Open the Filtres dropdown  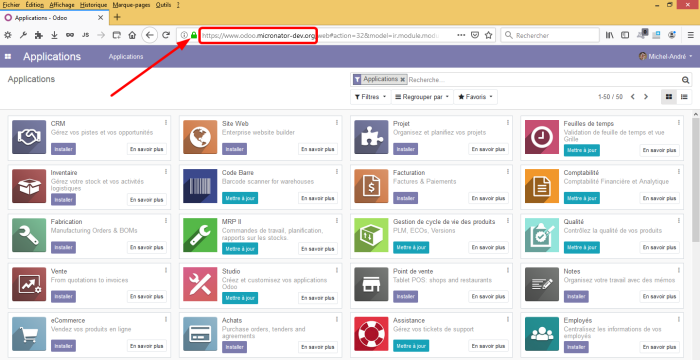[x=371, y=96]
